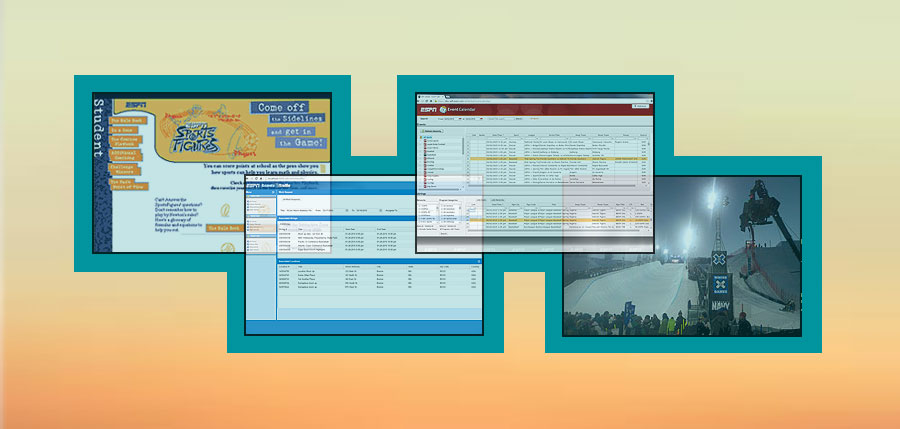900x429 pixels.
Task: Open 'The Coaches Playbook' button in Sports Figures page
Action: 126,140
